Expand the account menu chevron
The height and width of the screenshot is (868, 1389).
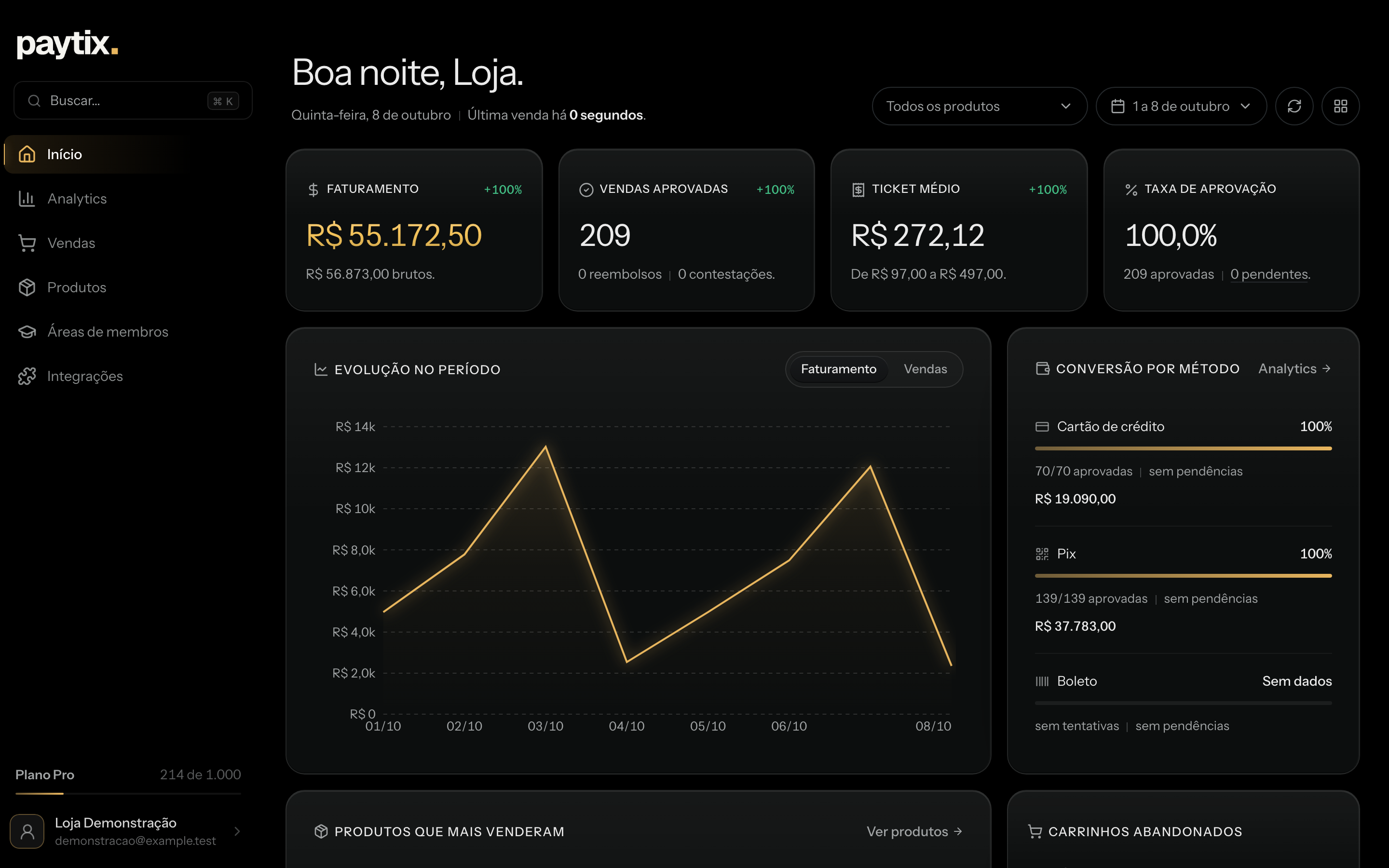pyautogui.click(x=237, y=831)
